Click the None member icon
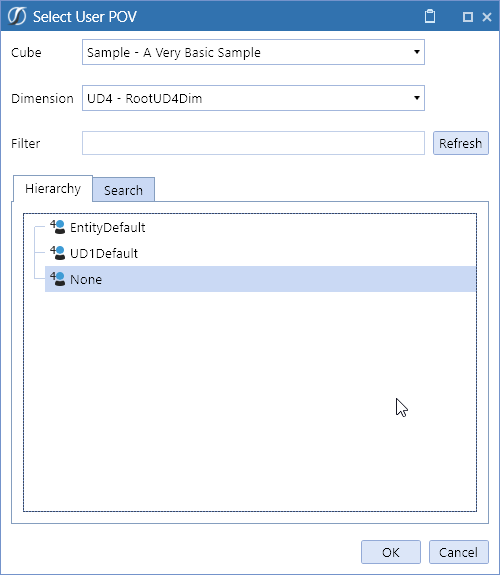Screen dimensions: 500x575 pyautogui.click(x=58, y=279)
